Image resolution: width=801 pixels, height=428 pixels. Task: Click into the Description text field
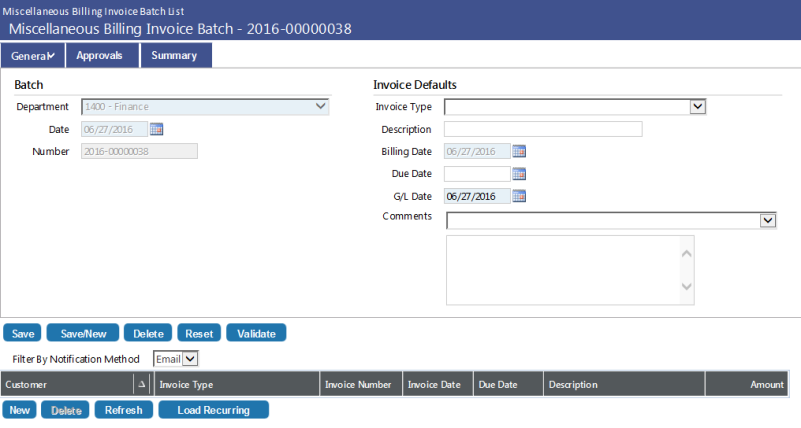point(542,129)
